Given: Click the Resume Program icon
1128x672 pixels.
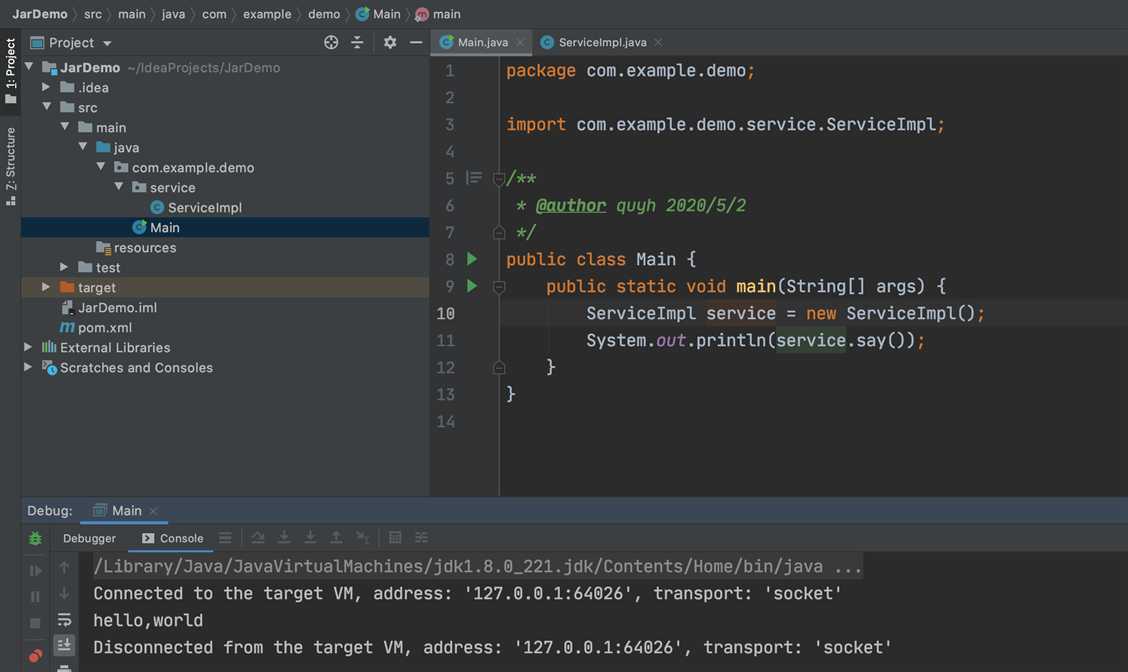Looking at the screenshot, I should (x=35, y=571).
